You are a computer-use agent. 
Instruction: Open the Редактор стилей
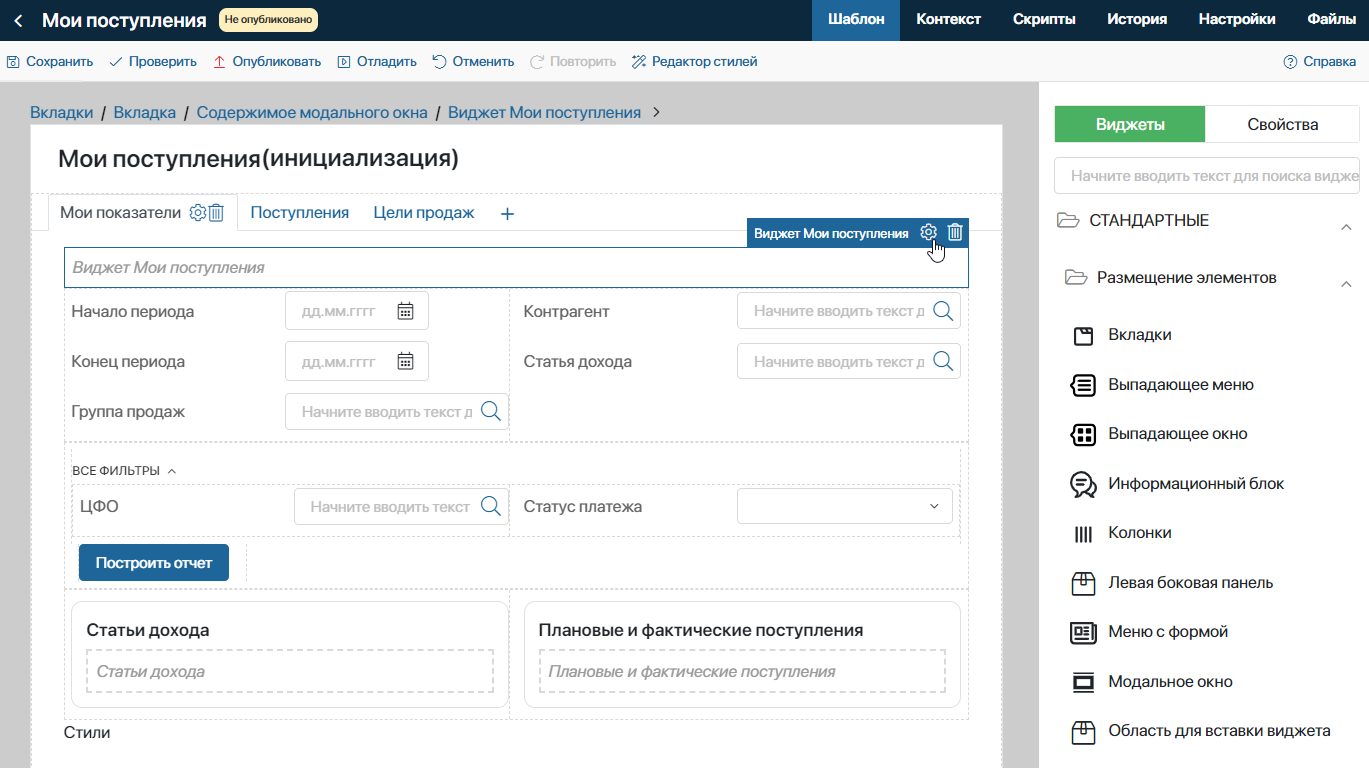[x=694, y=62]
